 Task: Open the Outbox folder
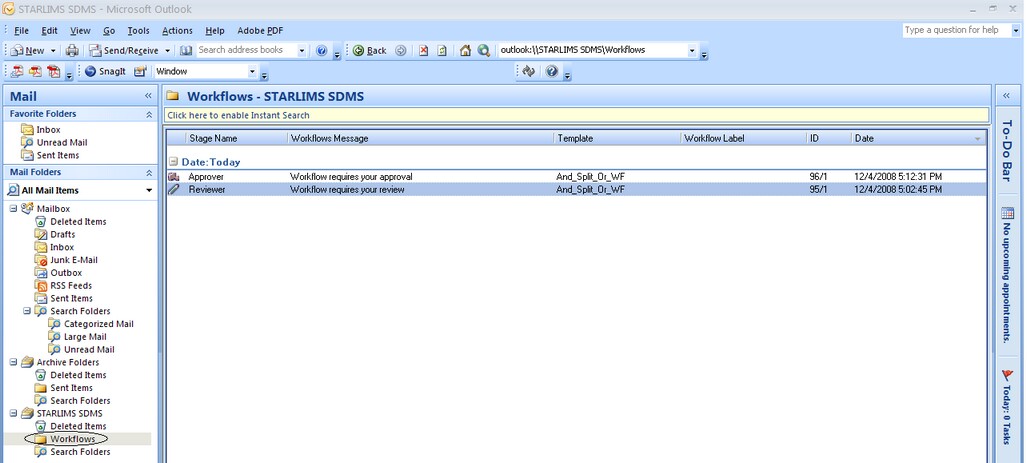coord(66,272)
